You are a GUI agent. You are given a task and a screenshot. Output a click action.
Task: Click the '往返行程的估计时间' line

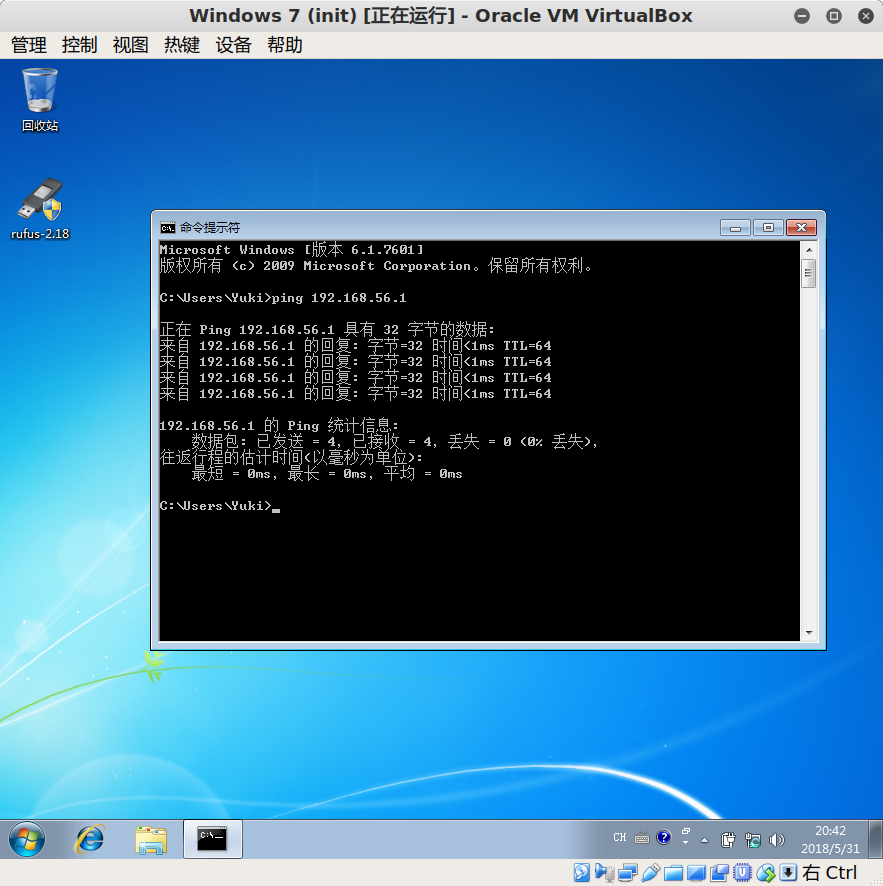pyautogui.click(x=291, y=457)
